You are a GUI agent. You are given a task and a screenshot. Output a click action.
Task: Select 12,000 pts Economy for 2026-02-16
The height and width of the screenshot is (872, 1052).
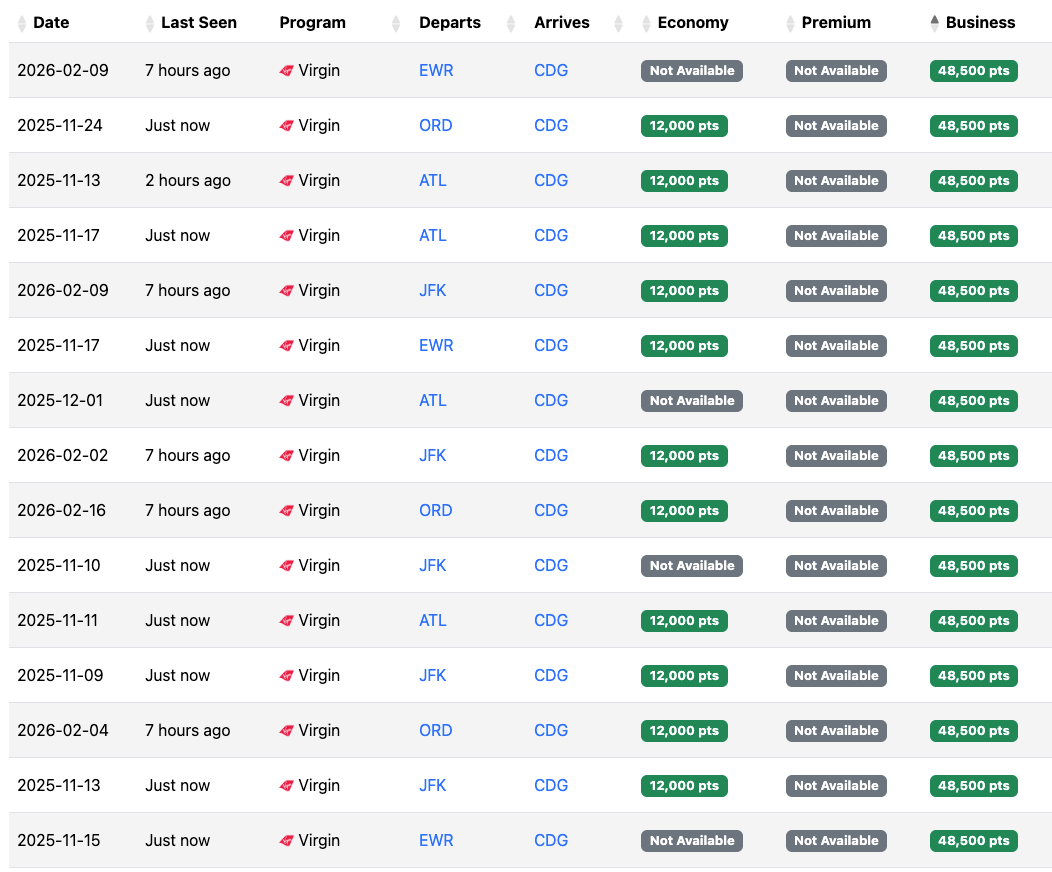click(684, 510)
